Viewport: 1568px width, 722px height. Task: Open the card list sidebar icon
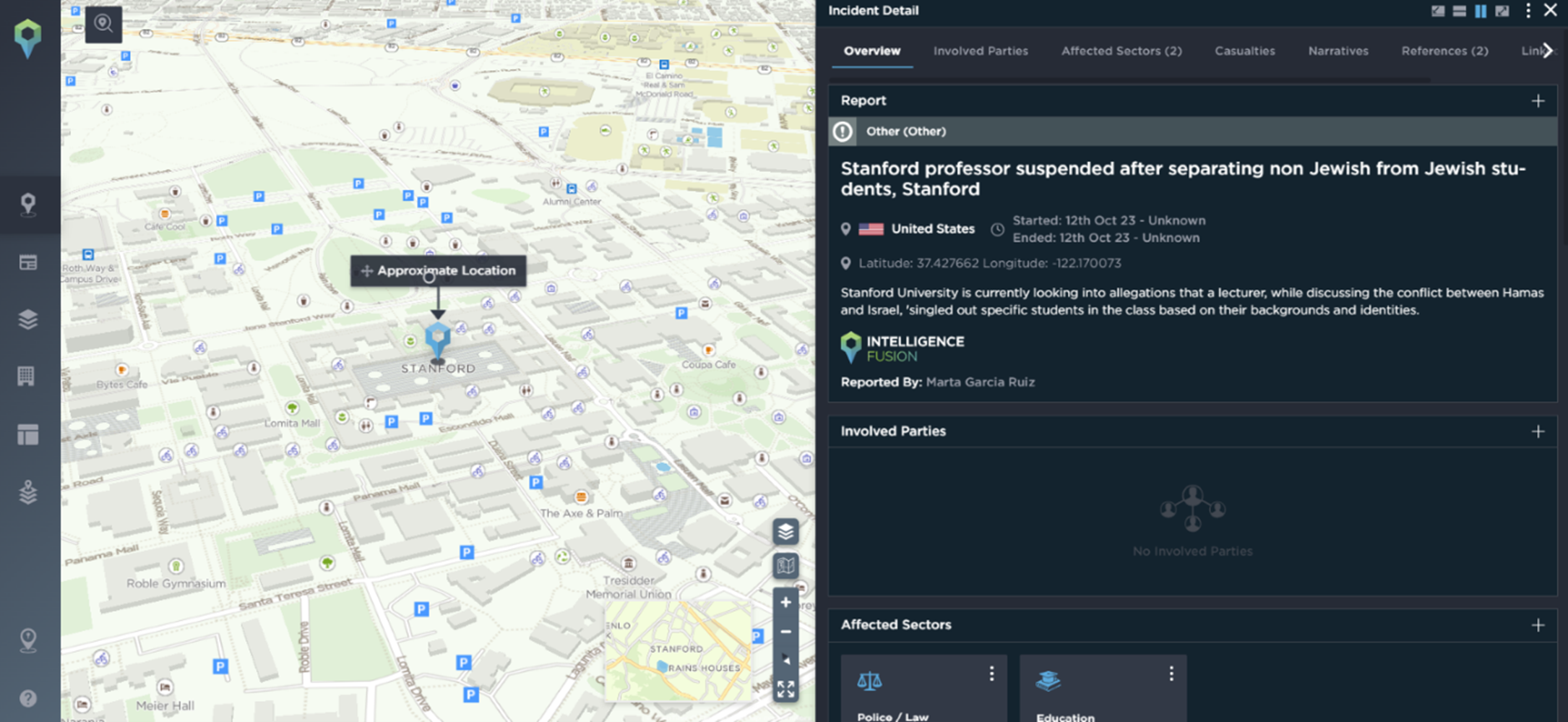[x=28, y=262]
